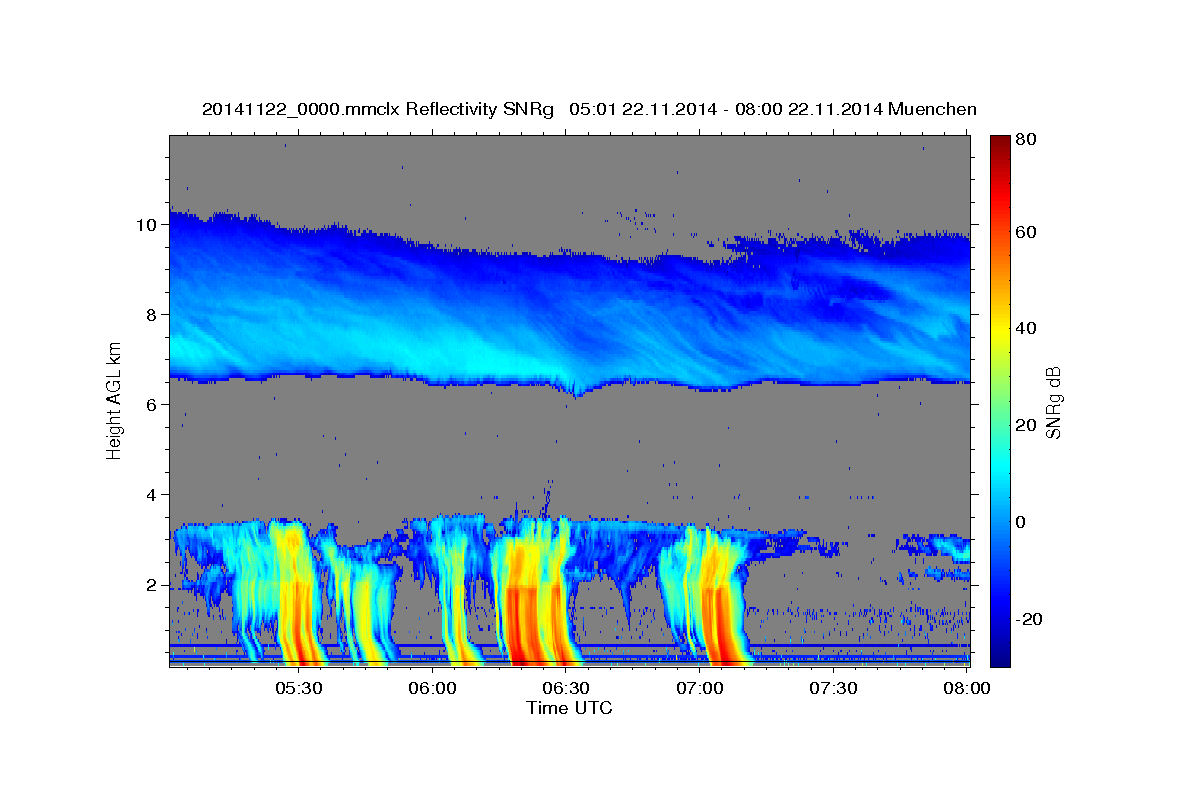The image size is (1200, 800).
Task: Click the Height AGL km axis title
Action: click(114, 401)
